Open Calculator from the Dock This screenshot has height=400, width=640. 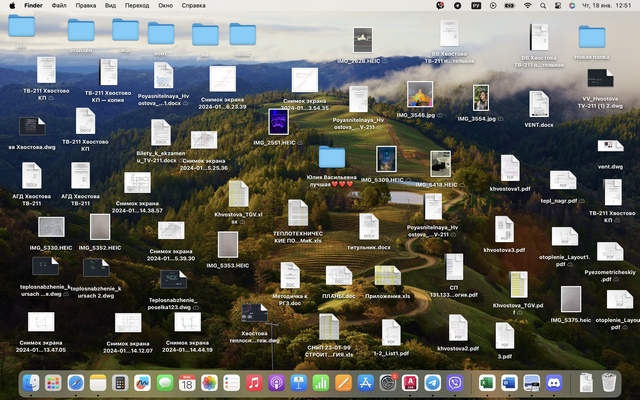[x=120, y=383]
